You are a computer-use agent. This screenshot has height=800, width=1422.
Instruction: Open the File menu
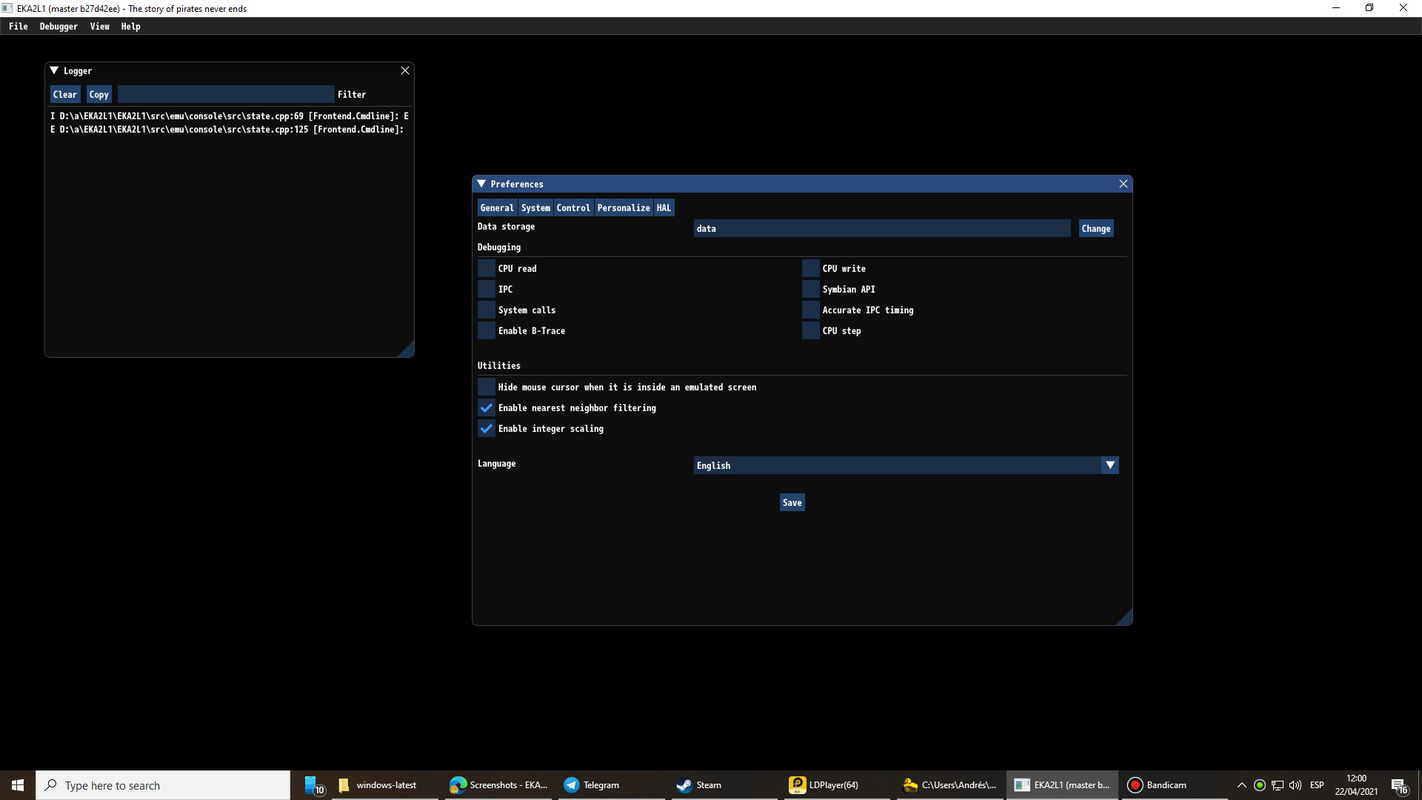tap(18, 26)
